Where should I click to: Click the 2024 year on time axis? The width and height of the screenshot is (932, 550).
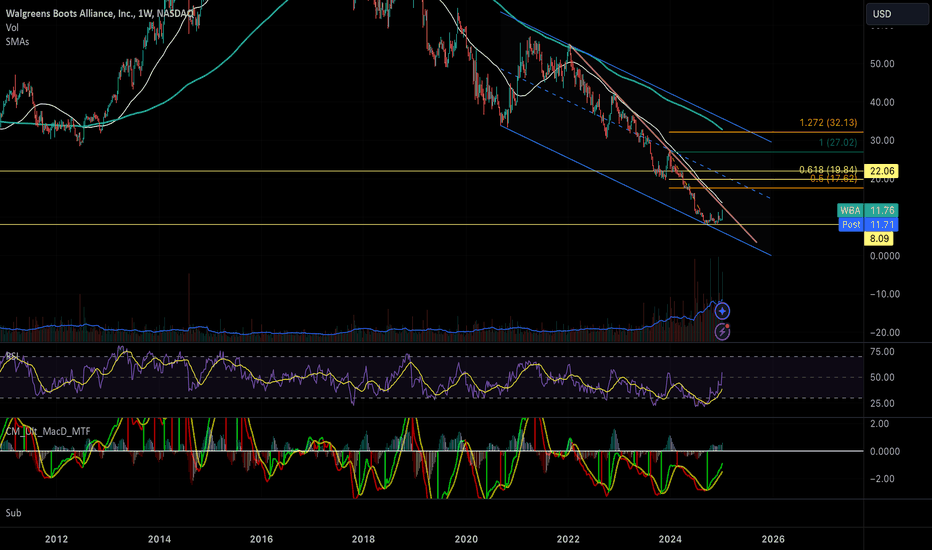point(670,539)
